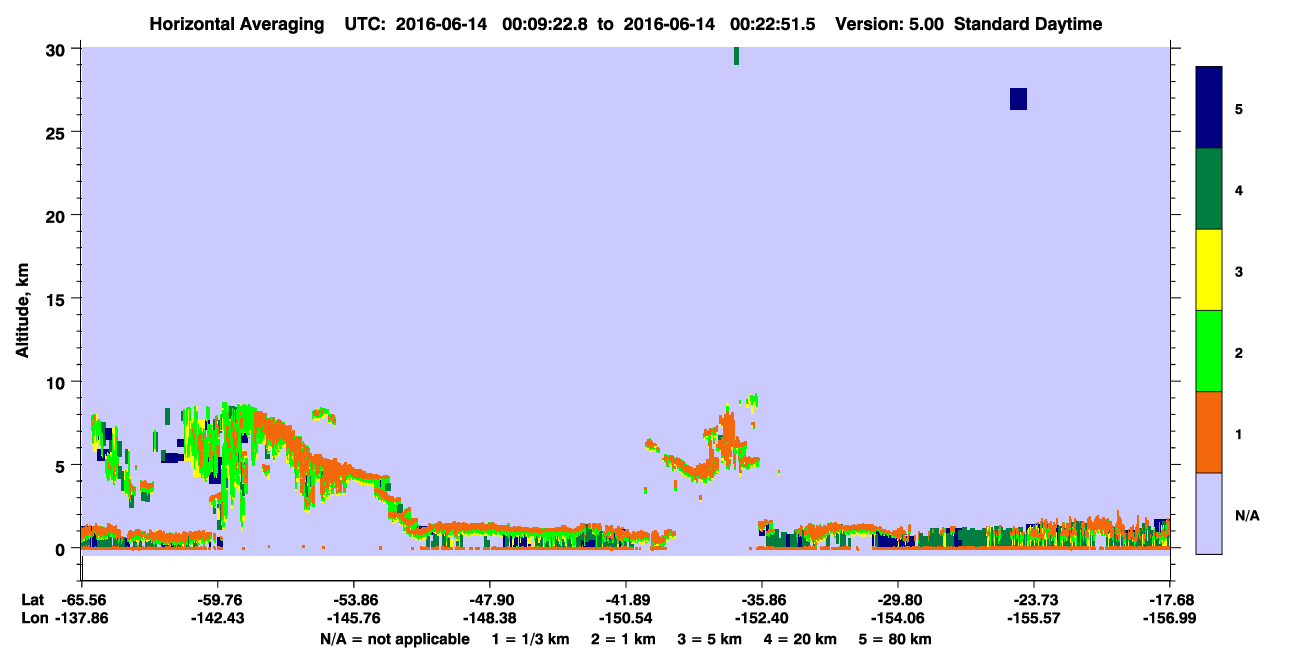Click the 'Lat' row label
The height and width of the screenshot is (667, 1300).
[x=33, y=600]
